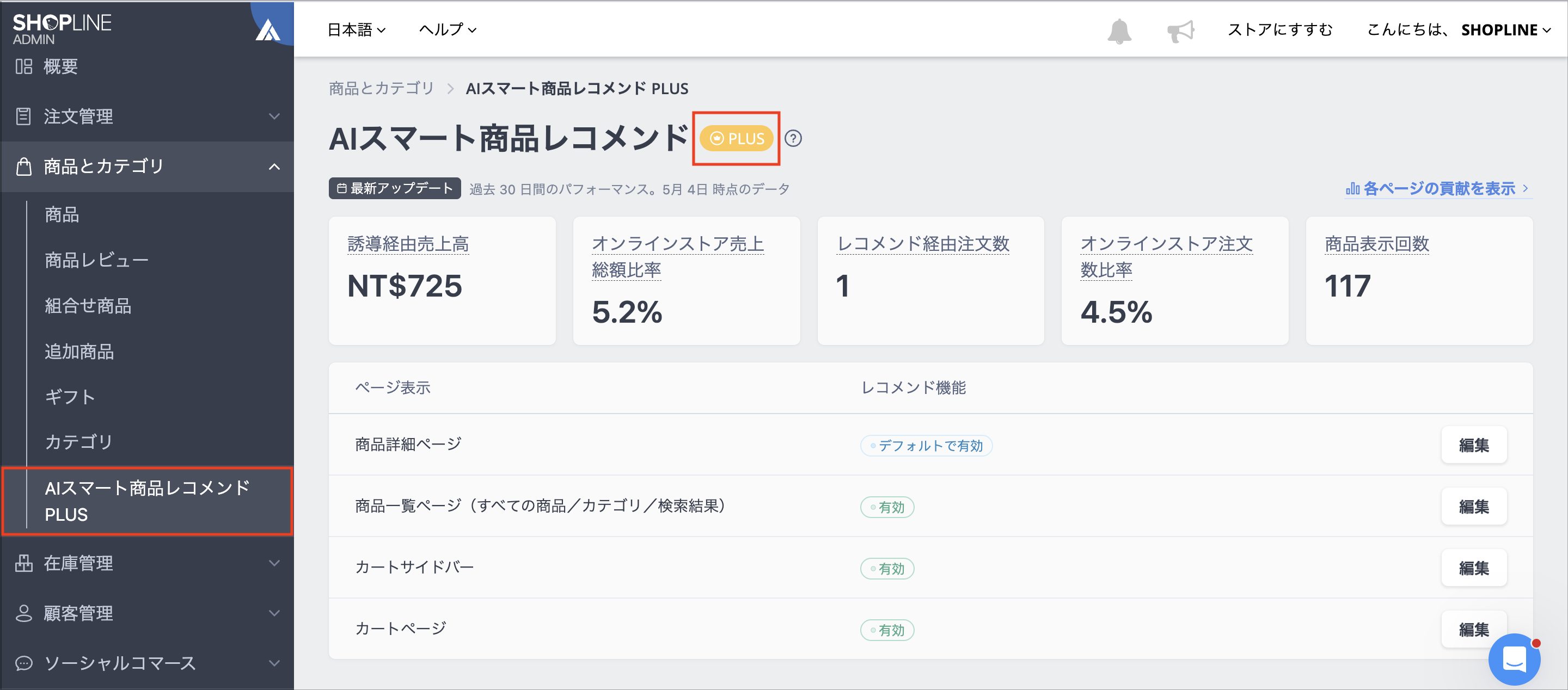
Task: Expand the 在庫管理 chevron
Action: click(x=274, y=563)
